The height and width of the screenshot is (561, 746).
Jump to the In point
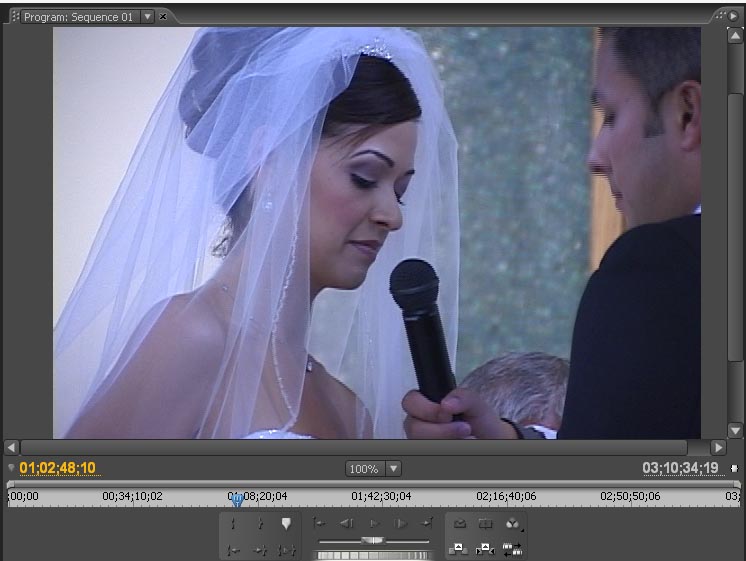[234, 549]
